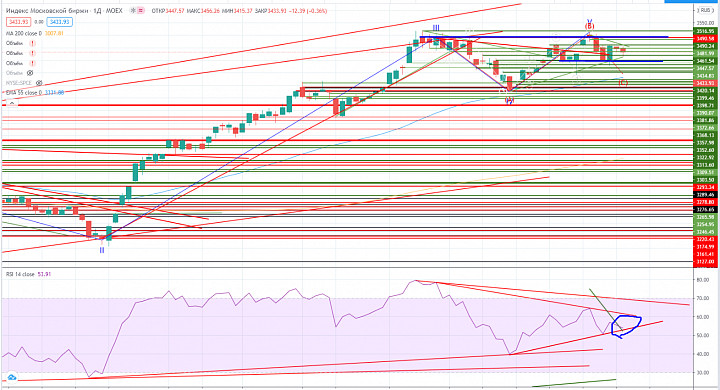Viewport: 720px width, 390px height.
Task: Click the current price 3433.93 axis label
Action: 705,83
